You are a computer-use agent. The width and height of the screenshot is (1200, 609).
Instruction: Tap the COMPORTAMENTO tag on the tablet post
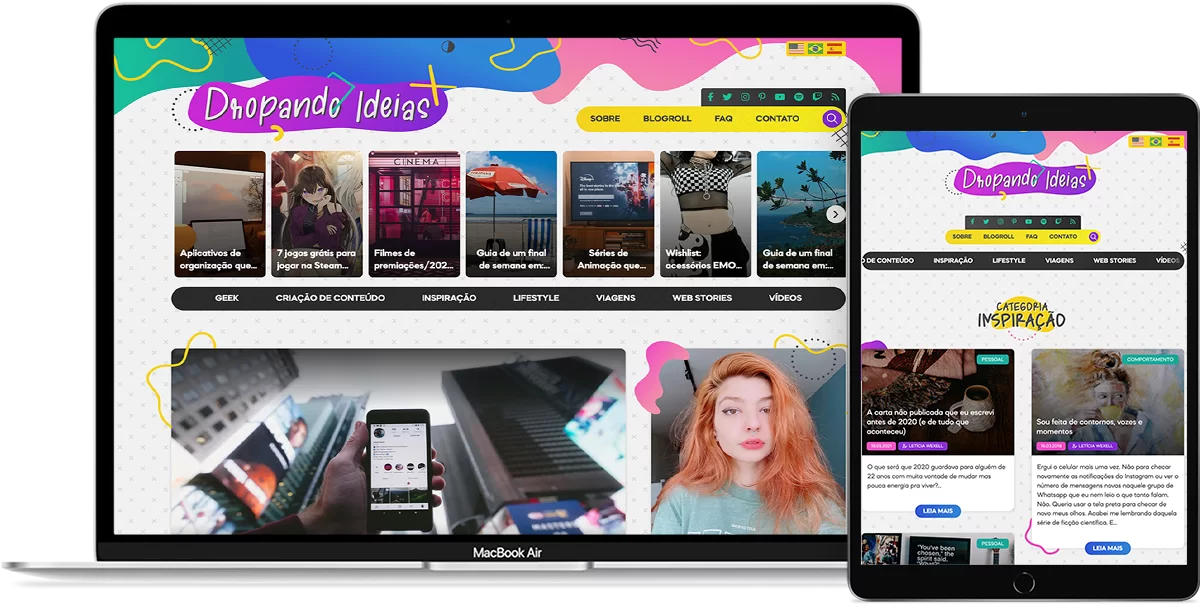click(1150, 359)
